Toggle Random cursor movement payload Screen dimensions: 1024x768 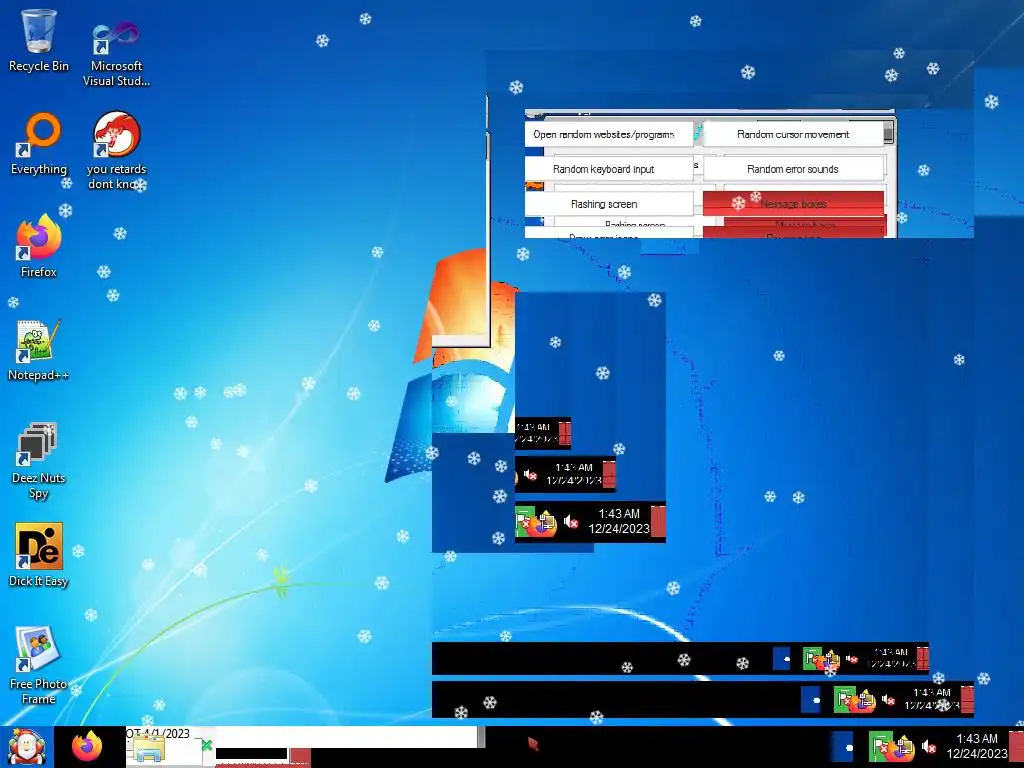[x=793, y=135]
